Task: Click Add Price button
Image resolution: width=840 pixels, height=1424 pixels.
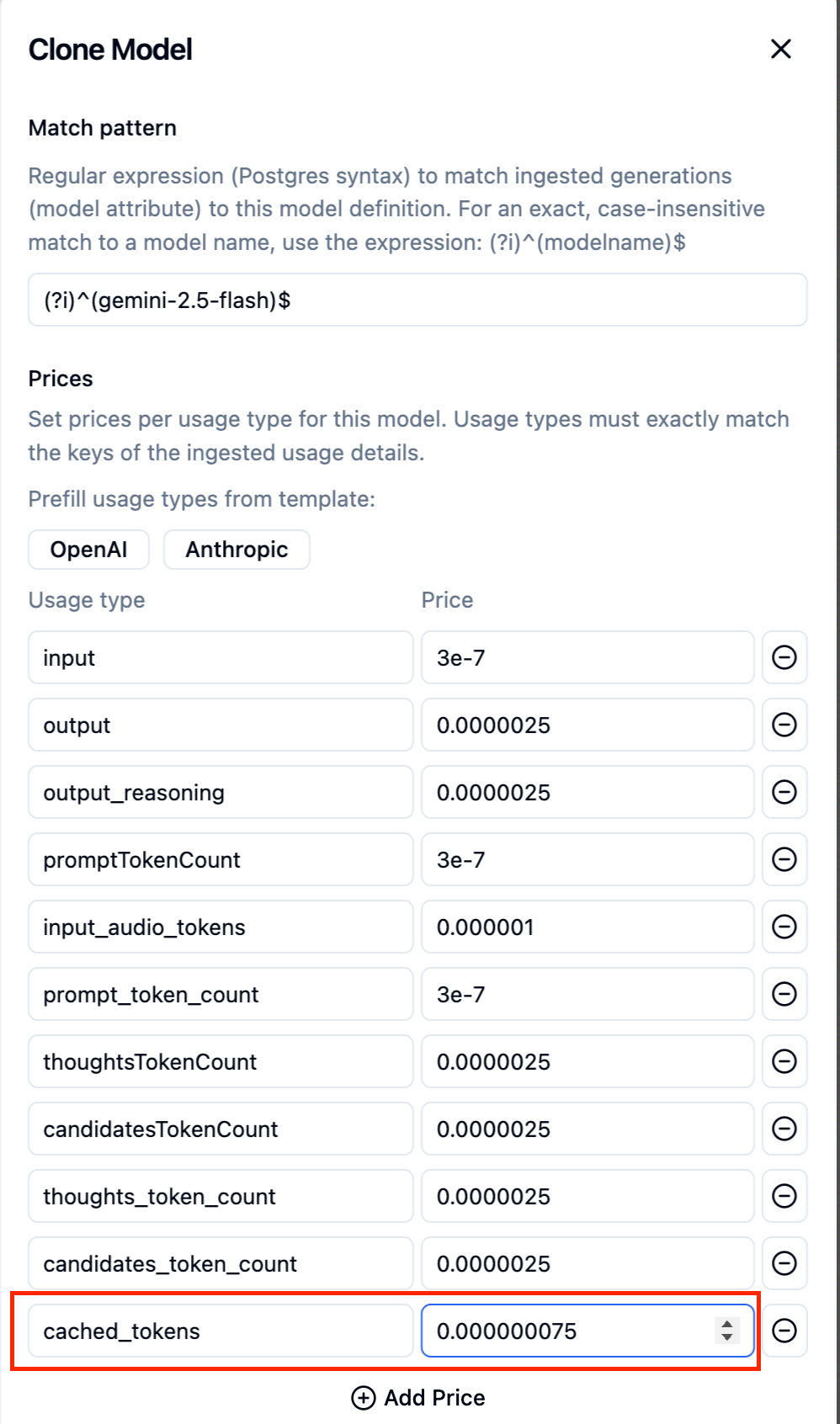Action: (418, 1398)
